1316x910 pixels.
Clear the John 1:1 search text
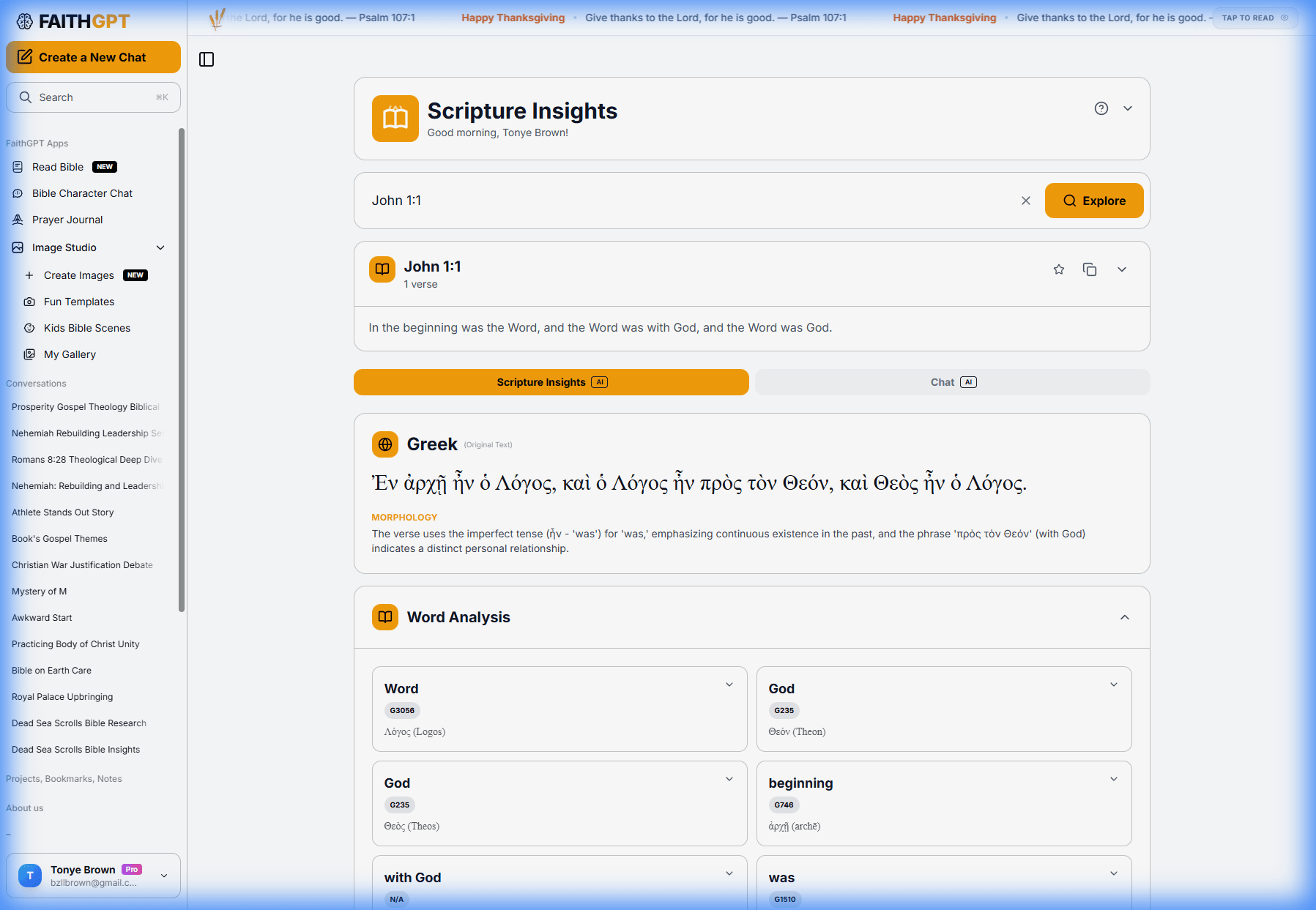pyautogui.click(x=1026, y=201)
